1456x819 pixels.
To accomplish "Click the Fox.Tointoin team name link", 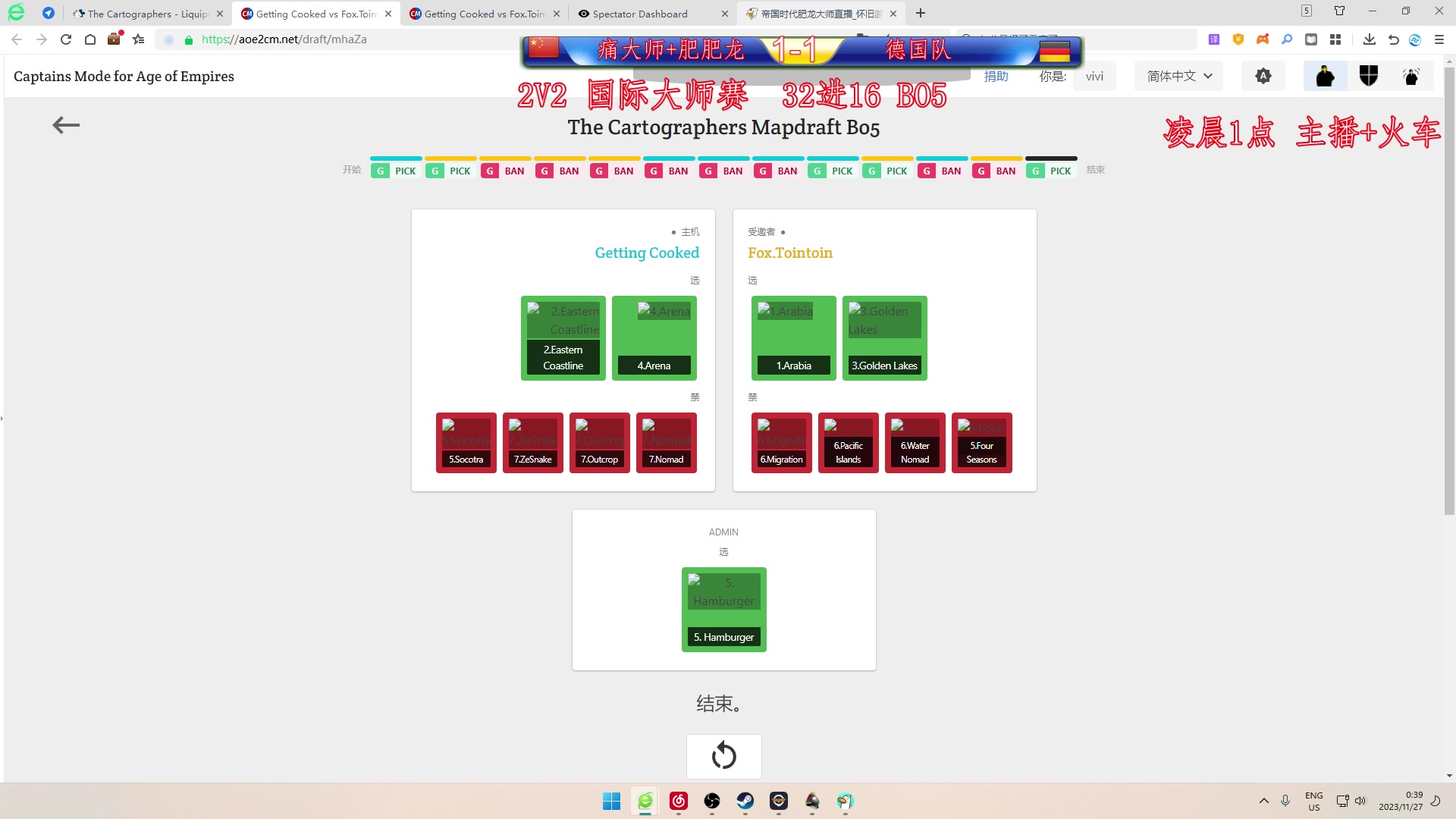I will point(790,253).
